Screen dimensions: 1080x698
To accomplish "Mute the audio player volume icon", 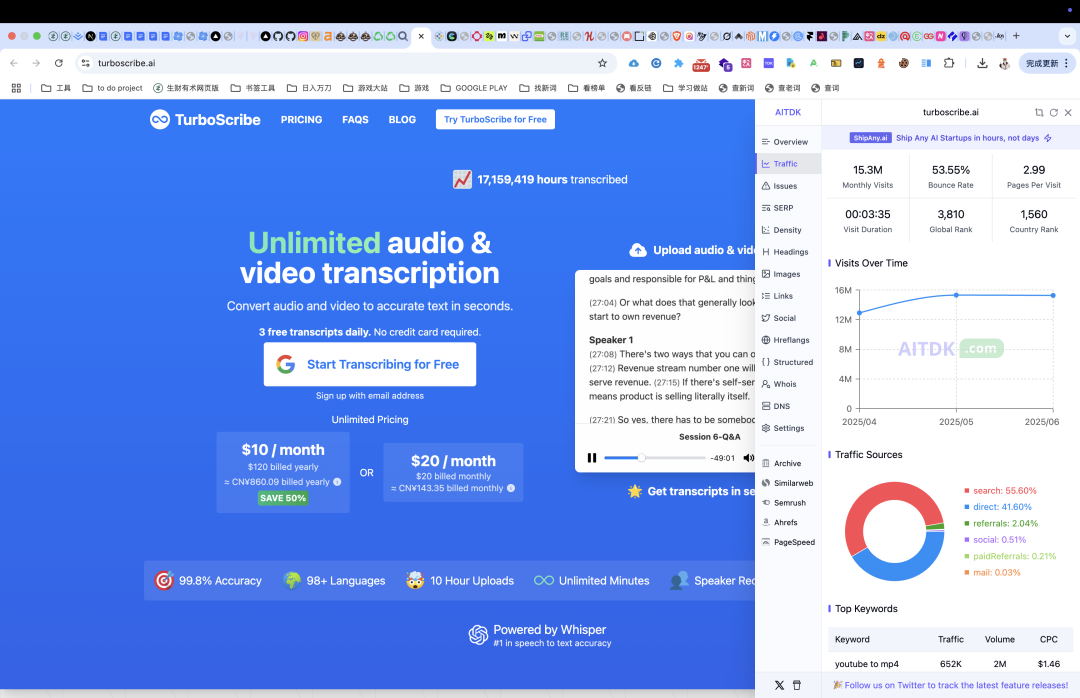I will tap(749, 458).
